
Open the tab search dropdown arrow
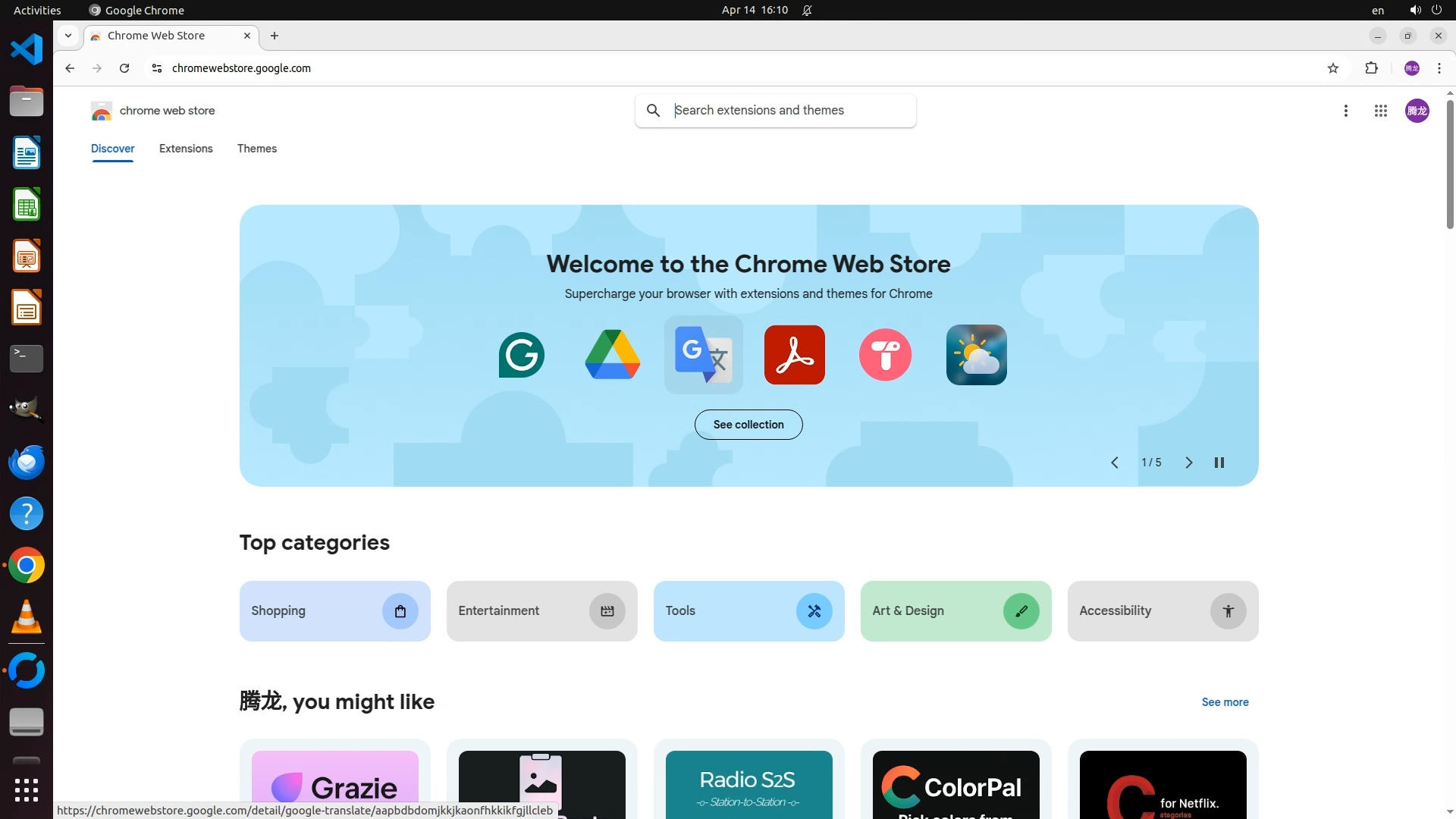click(68, 36)
